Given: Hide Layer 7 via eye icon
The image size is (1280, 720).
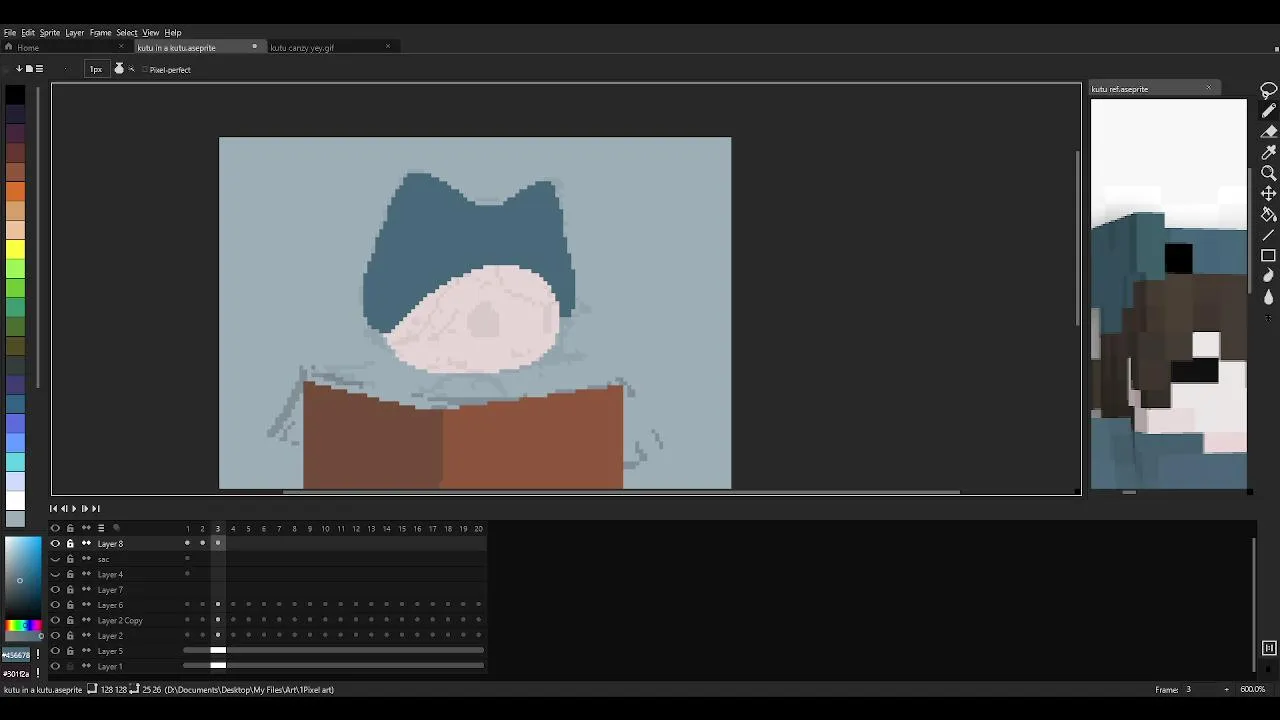Looking at the screenshot, I should [x=55, y=590].
